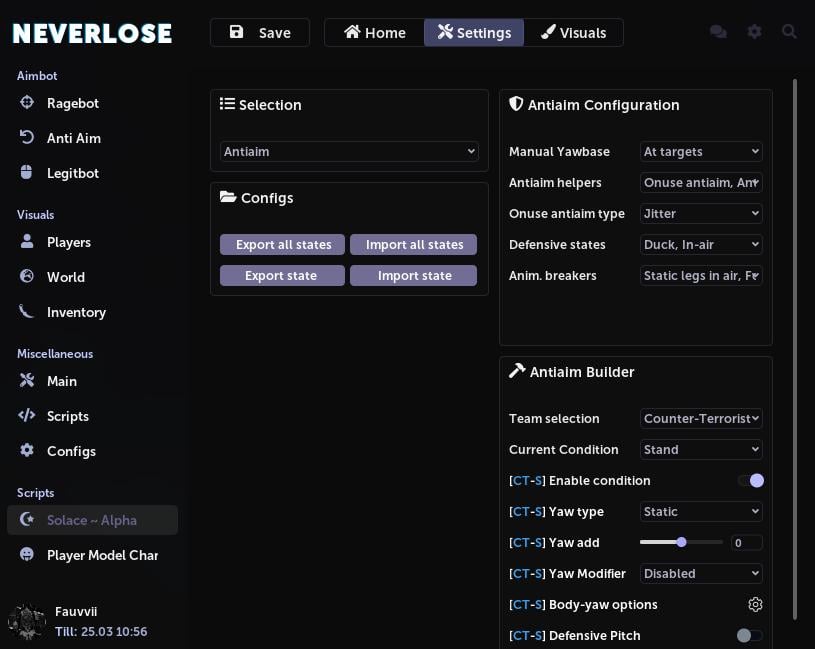Open Body-yaw options gear icon

coord(755,604)
